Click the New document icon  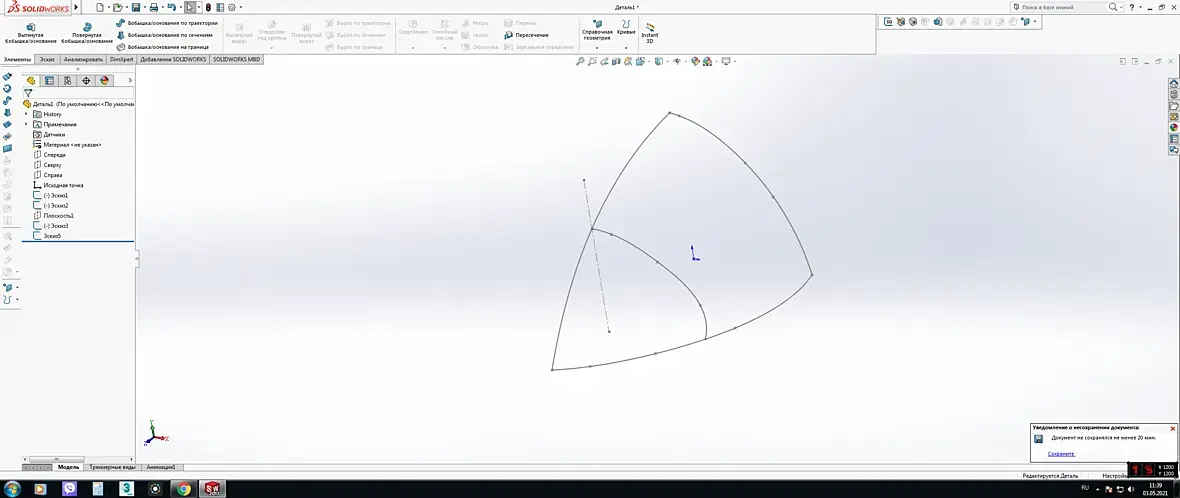99,8
